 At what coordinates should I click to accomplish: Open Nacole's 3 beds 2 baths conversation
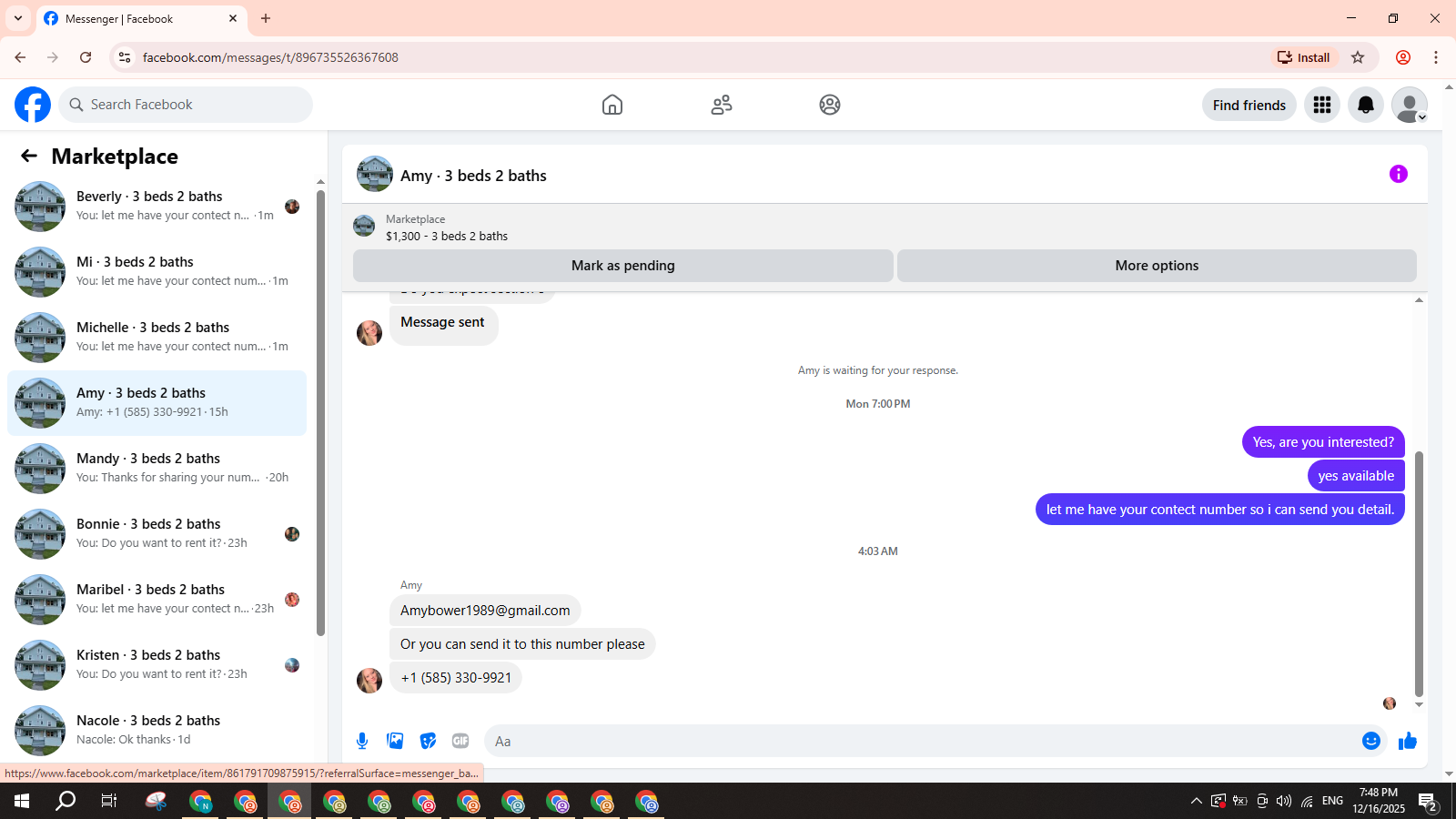tap(157, 731)
